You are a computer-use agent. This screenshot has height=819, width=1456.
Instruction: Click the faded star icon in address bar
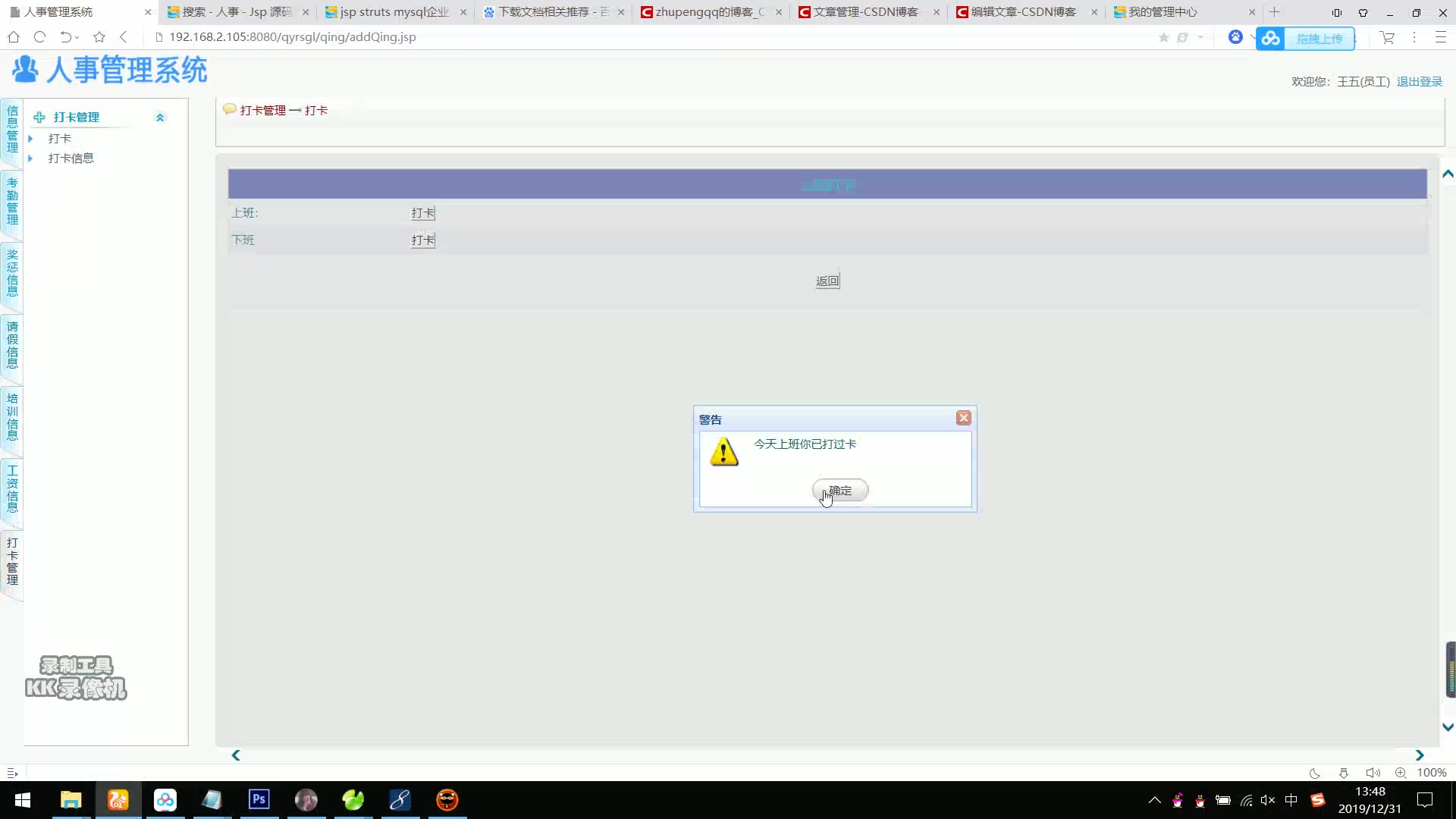(x=1163, y=37)
